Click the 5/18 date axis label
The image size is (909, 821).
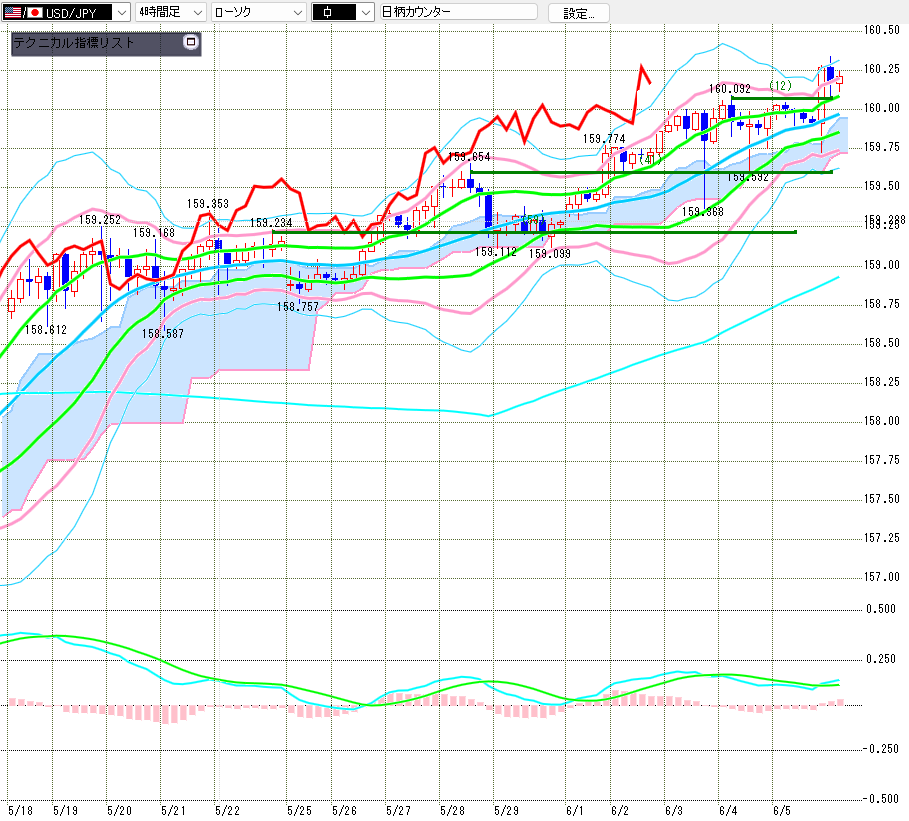pos(20,811)
